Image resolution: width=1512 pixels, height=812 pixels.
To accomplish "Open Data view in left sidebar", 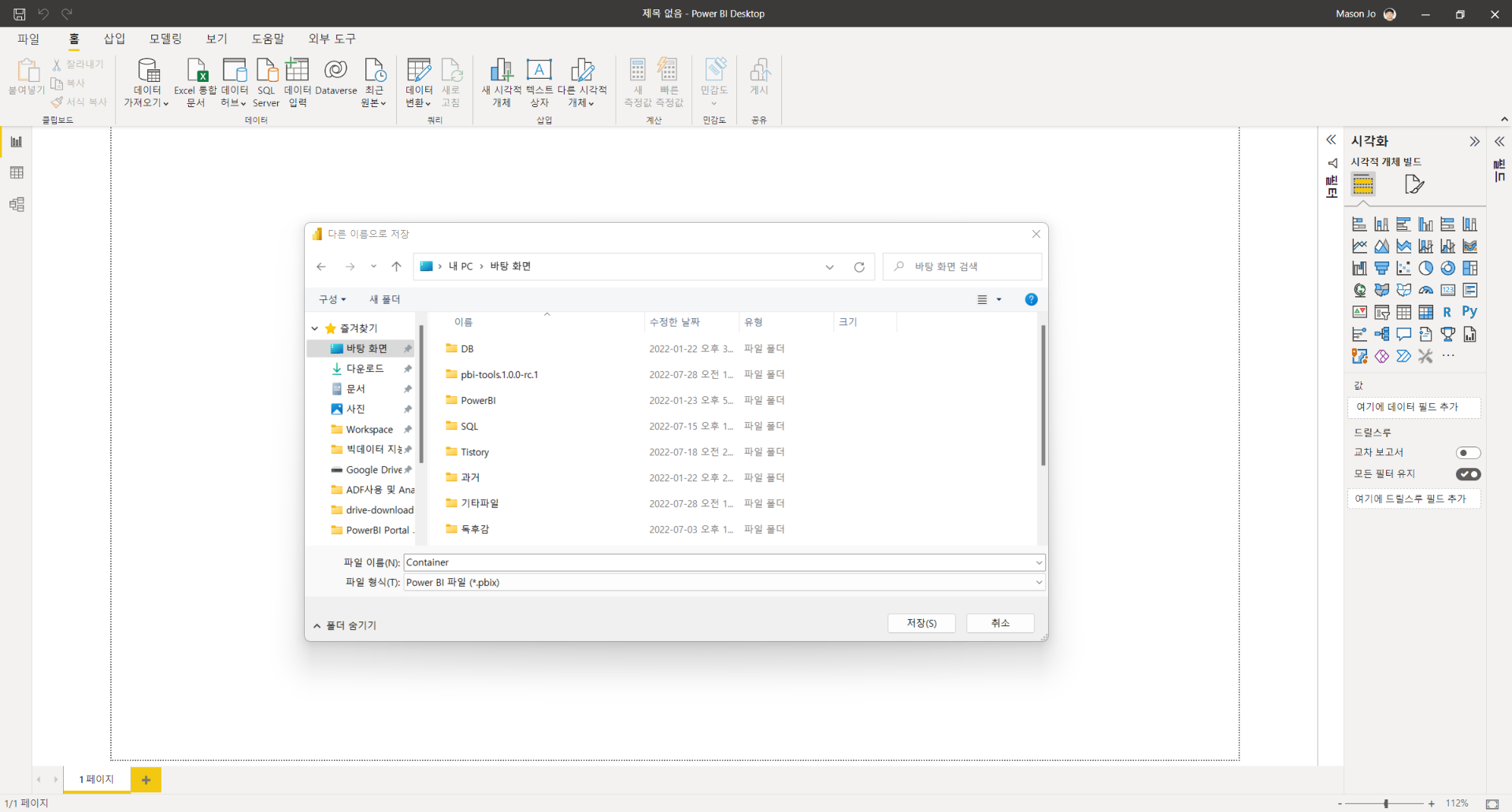I will [x=17, y=172].
